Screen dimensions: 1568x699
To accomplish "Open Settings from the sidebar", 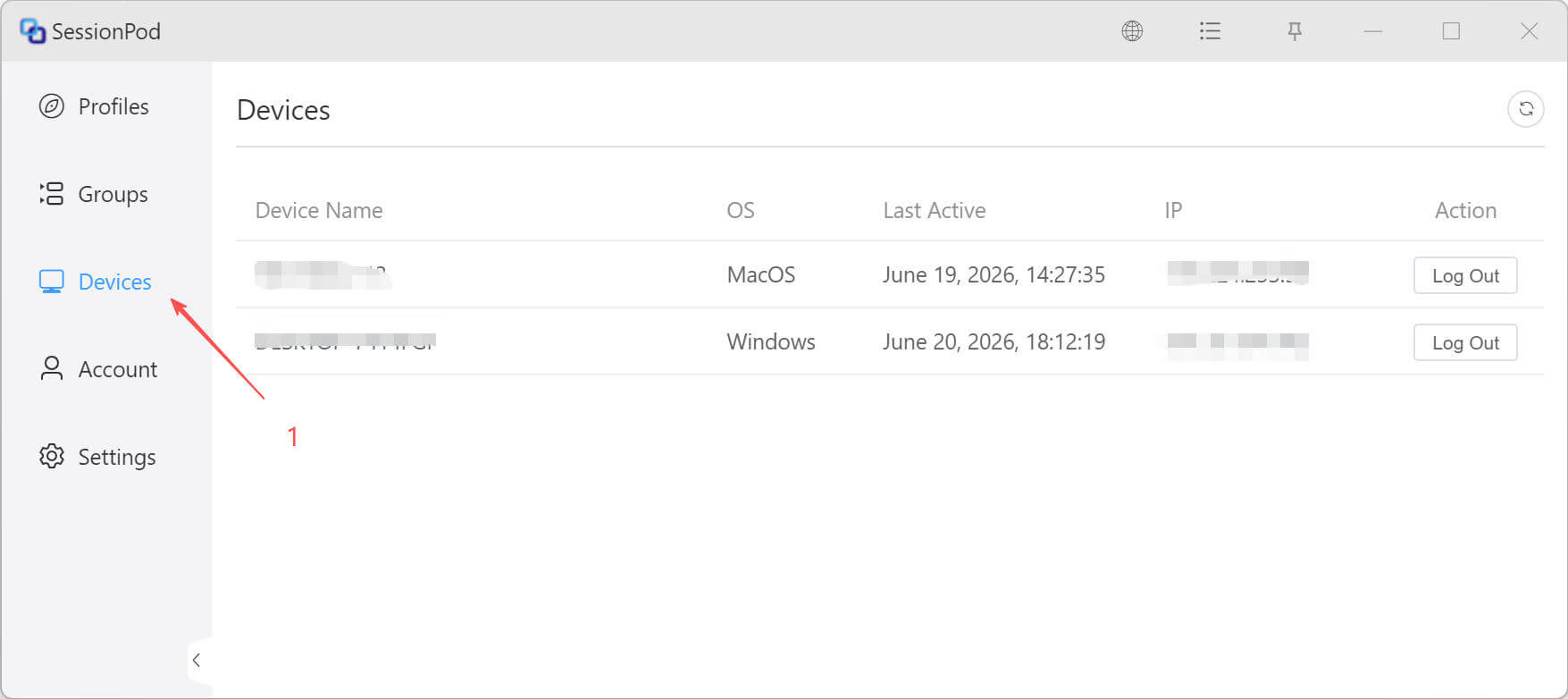I will pyautogui.click(x=117, y=457).
